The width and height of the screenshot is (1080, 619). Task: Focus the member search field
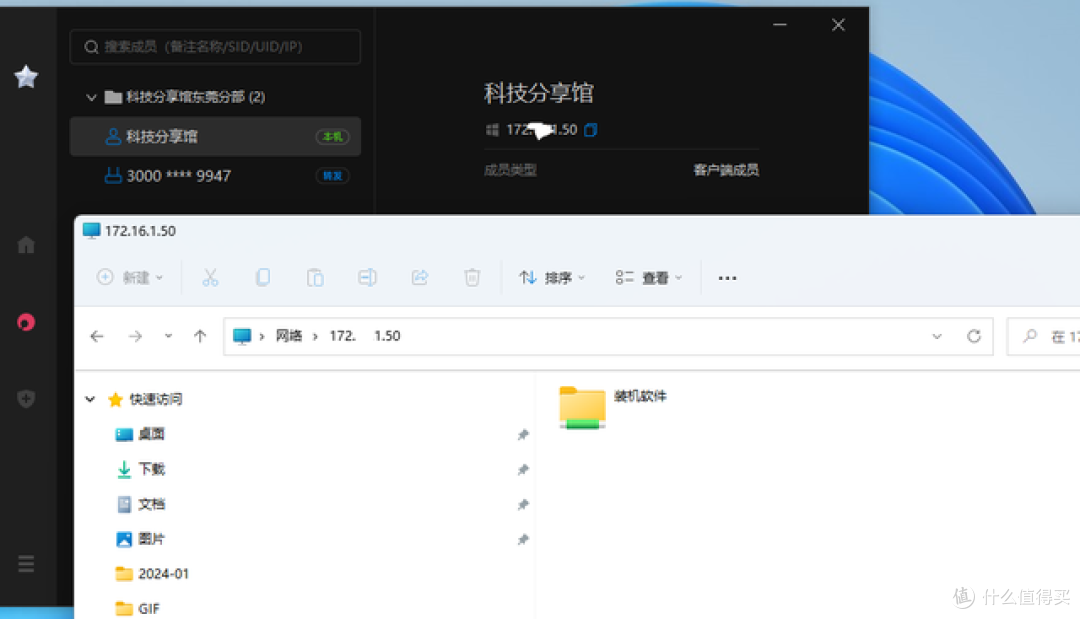coord(215,47)
